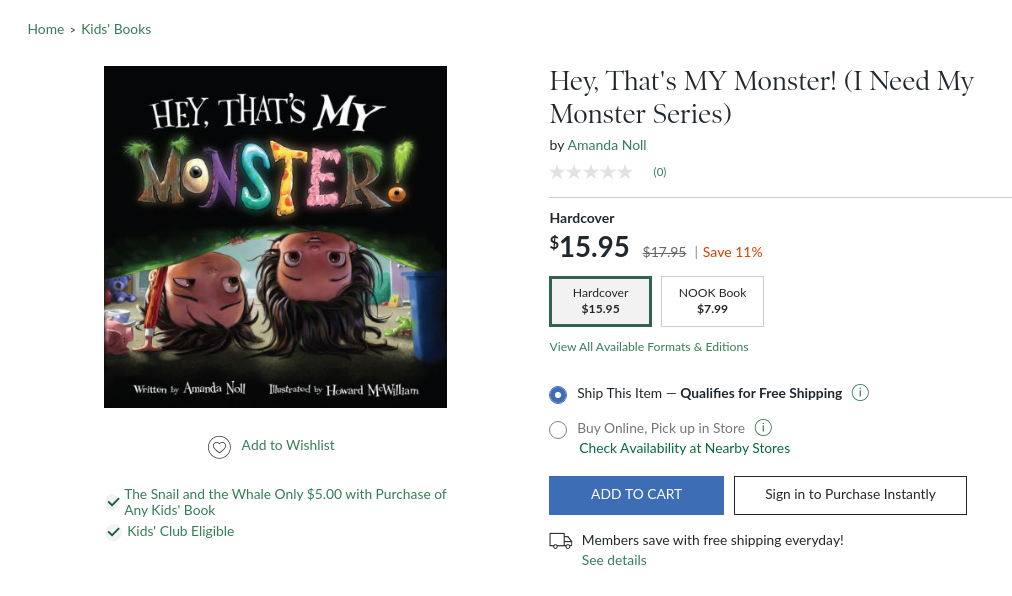Open View All Available Formats & Editions
Screen dimensions: 1012x596
[648, 347]
